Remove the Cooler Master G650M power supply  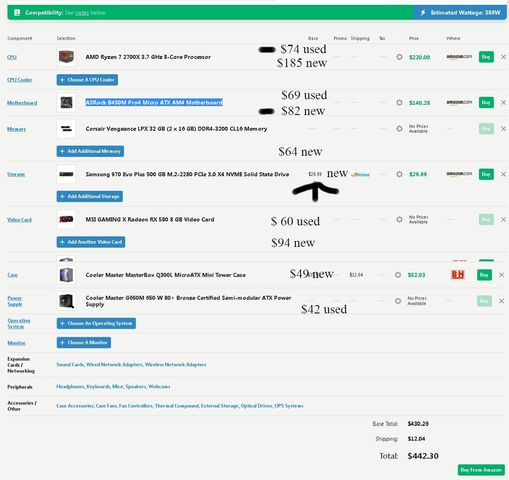[x=501, y=301]
